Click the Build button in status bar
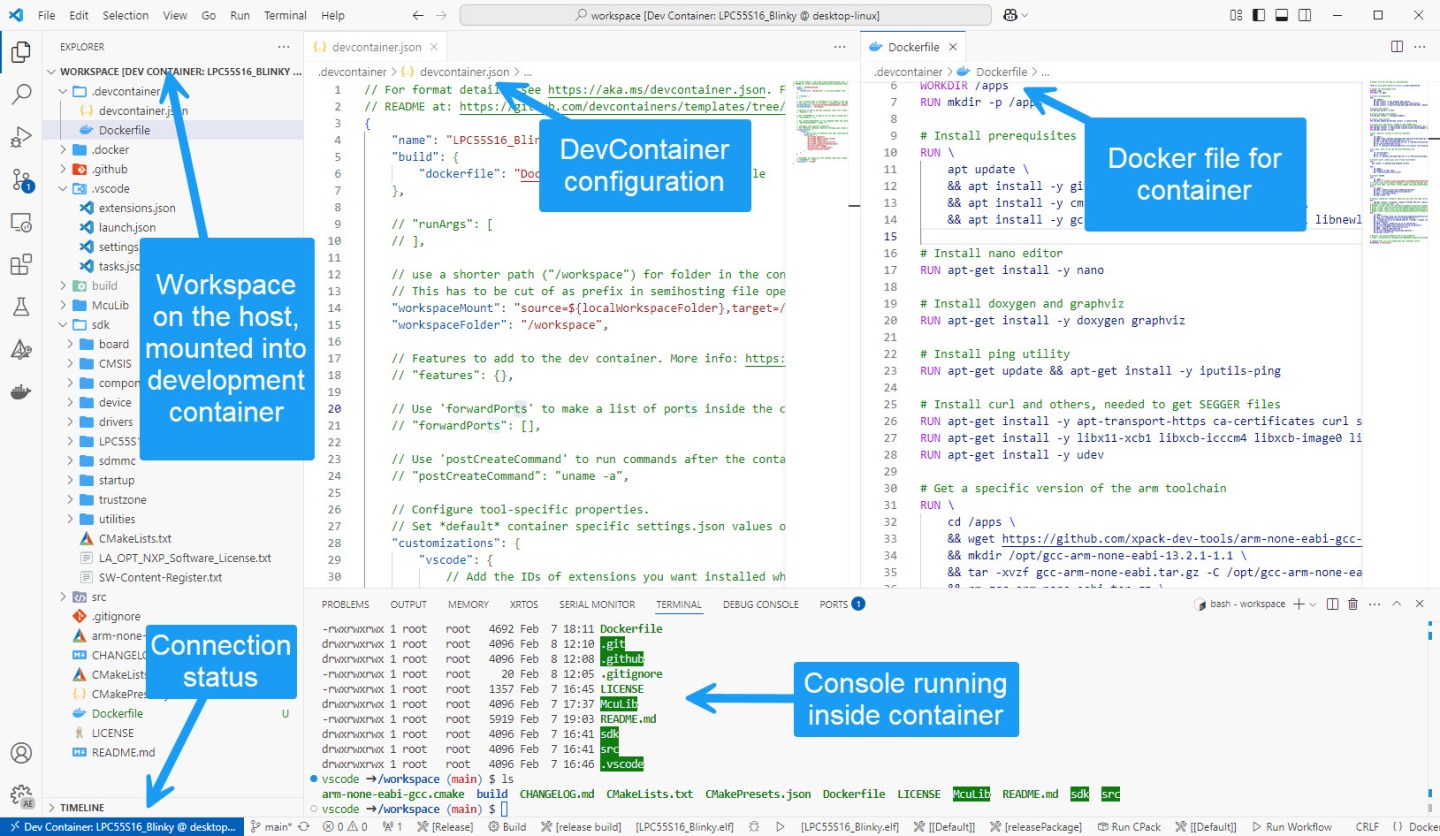This screenshot has height=836, width=1440. pos(507,827)
